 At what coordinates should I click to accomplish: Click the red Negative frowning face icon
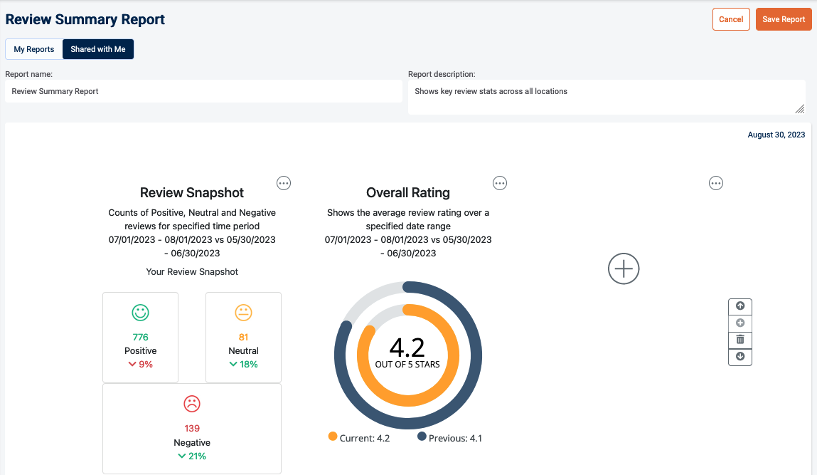[192, 404]
